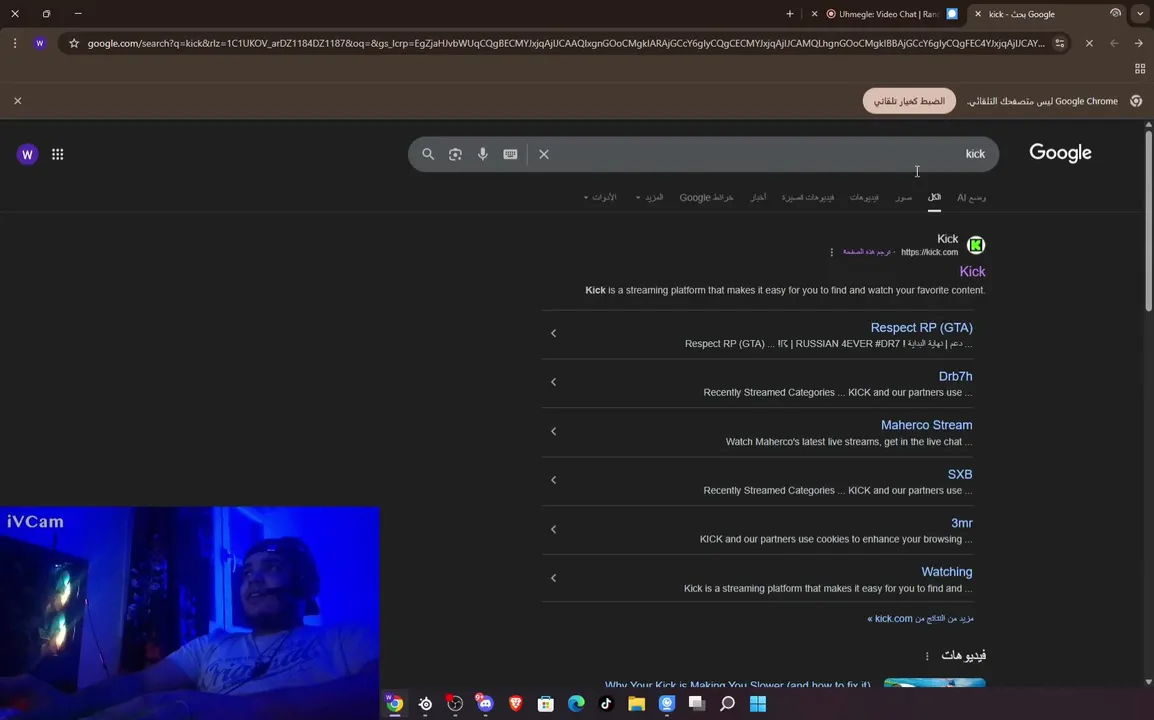Start voice search with the microphone icon
This screenshot has height=720, width=1154.
(482, 154)
